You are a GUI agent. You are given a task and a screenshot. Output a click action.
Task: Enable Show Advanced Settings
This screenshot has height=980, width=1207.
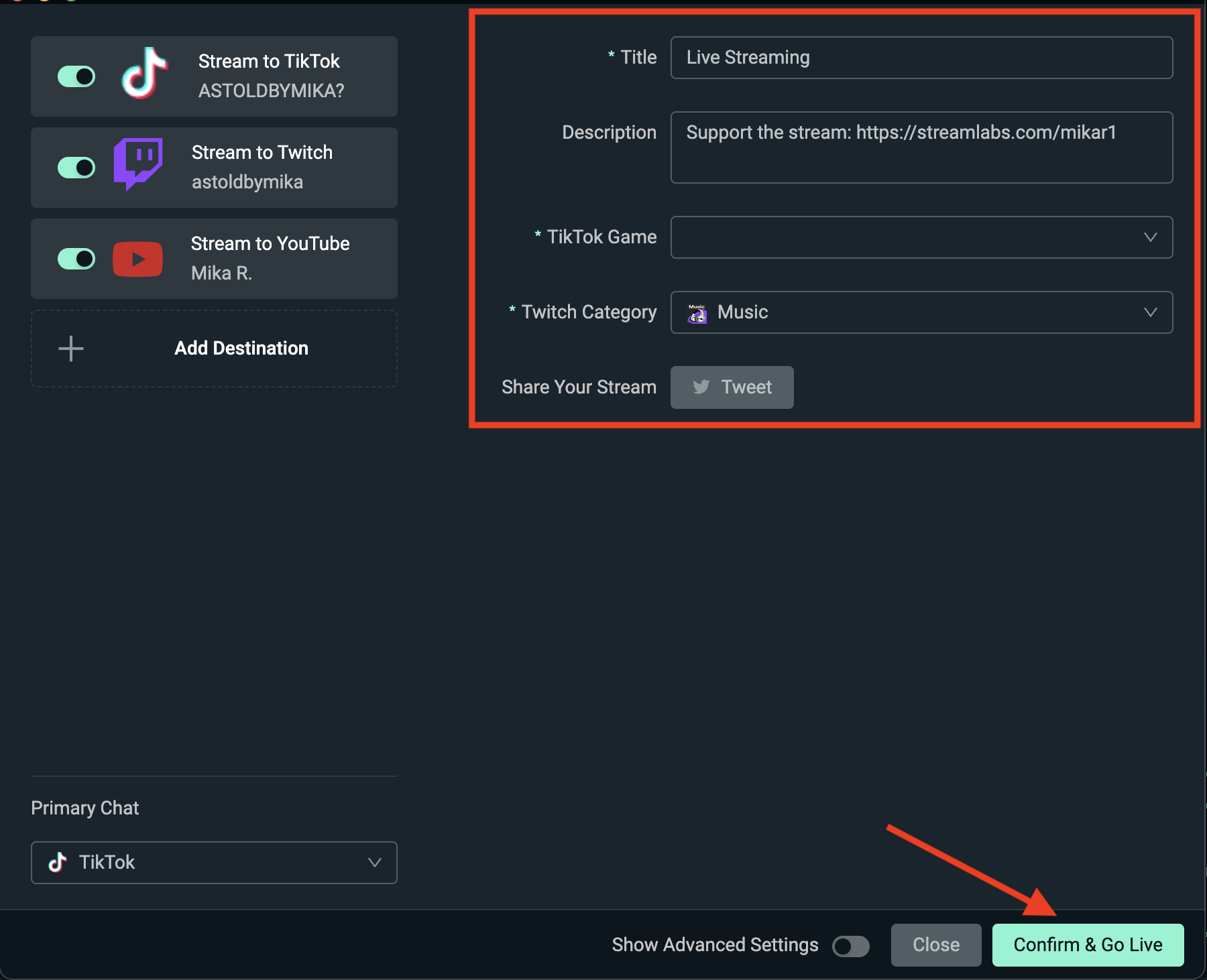(850, 945)
